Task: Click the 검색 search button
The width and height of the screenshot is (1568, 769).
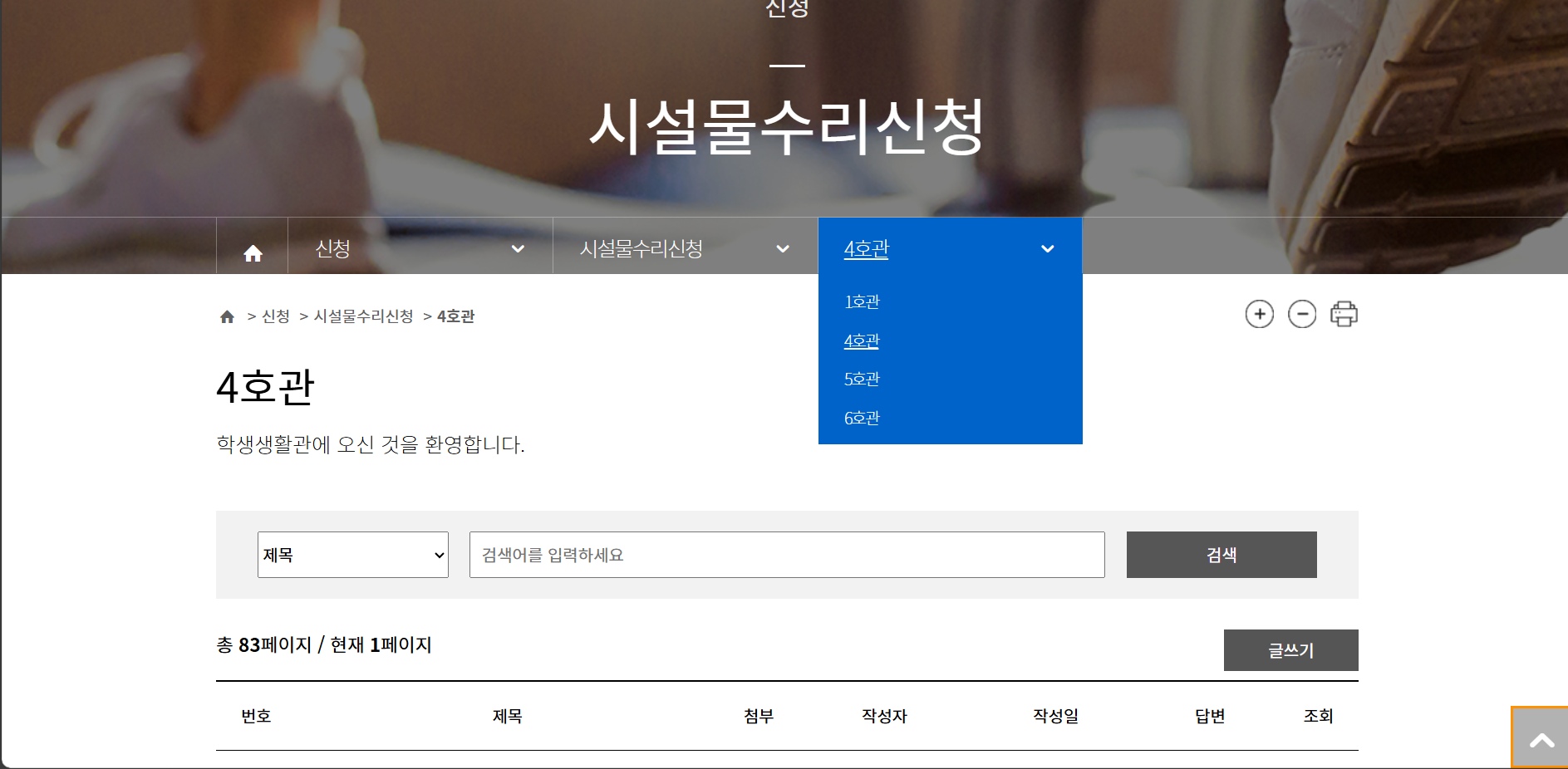Action: (1221, 554)
